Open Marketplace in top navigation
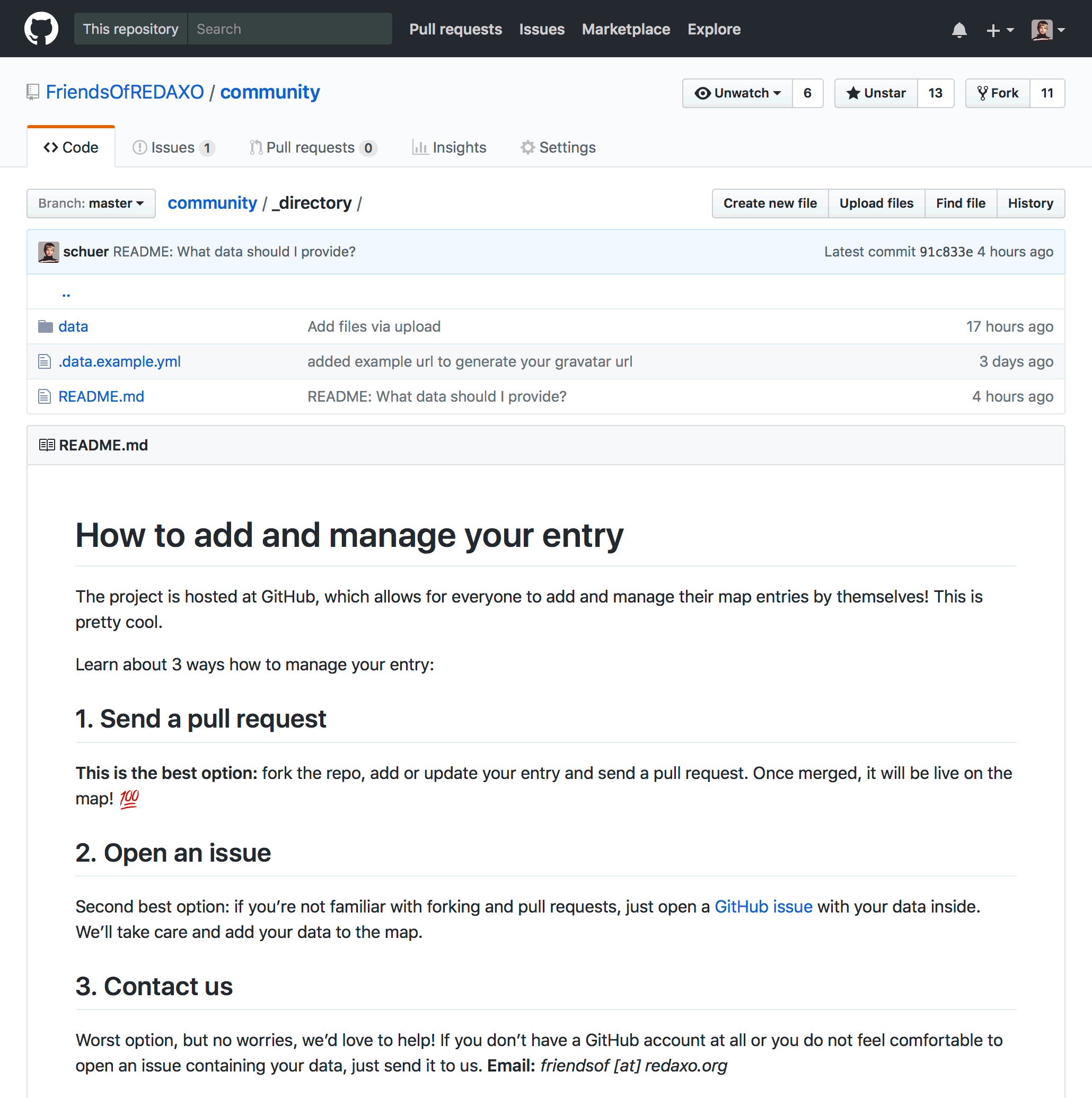The width and height of the screenshot is (1092, 1098). (x=626, y=29)
